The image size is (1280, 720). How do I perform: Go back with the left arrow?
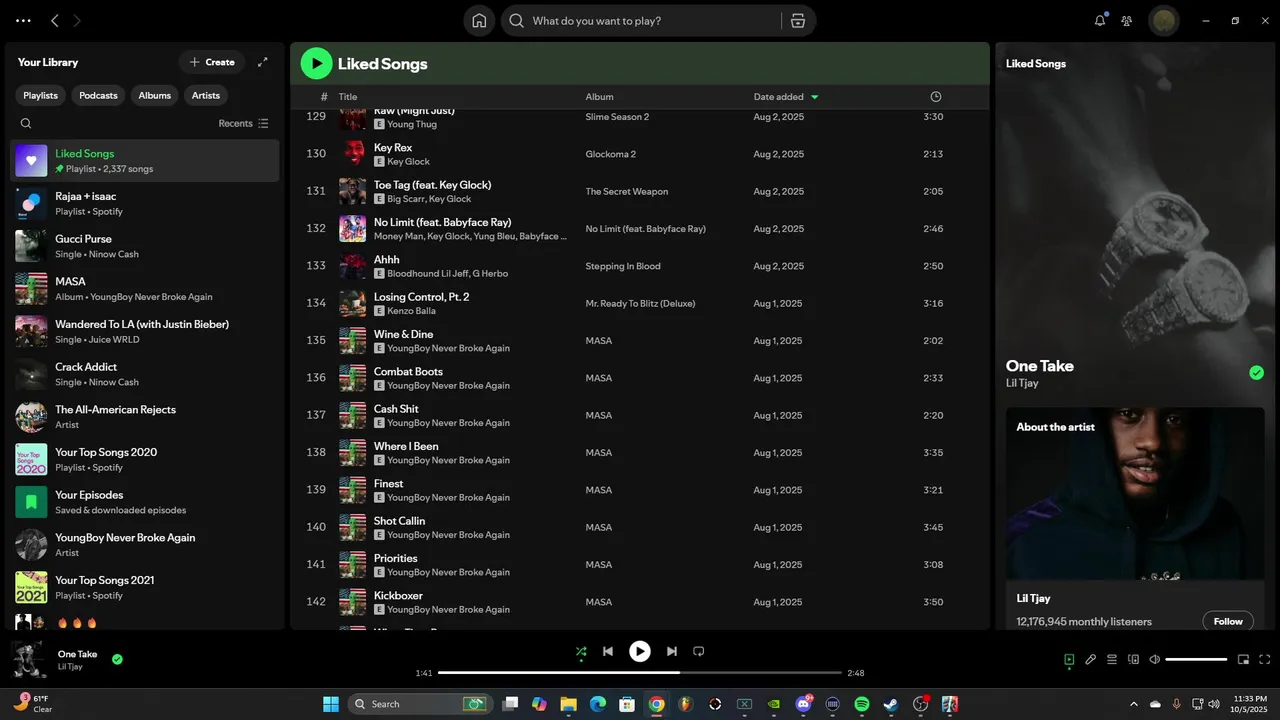[55, 20]
